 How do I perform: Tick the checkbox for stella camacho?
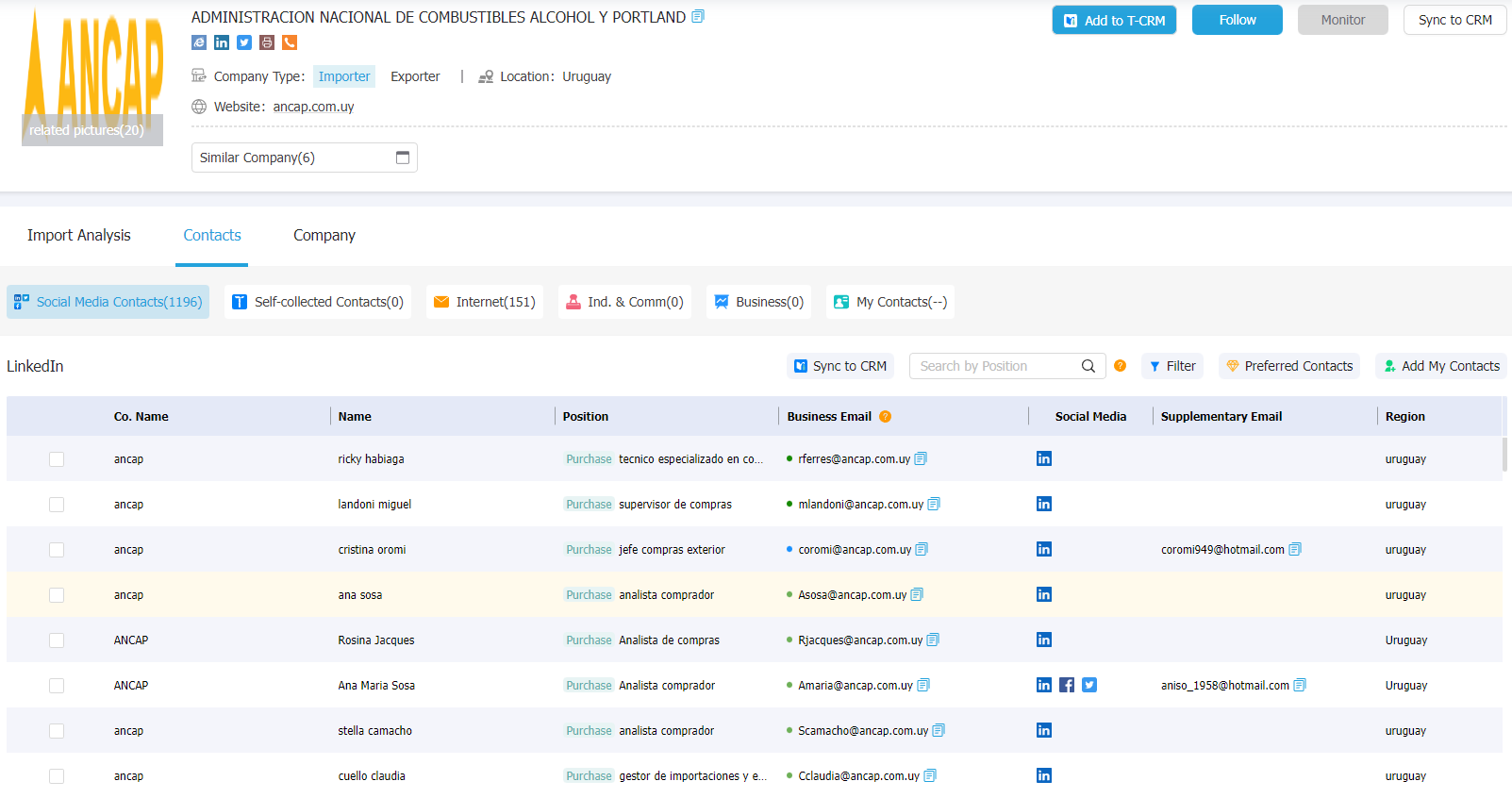point(57,731)
